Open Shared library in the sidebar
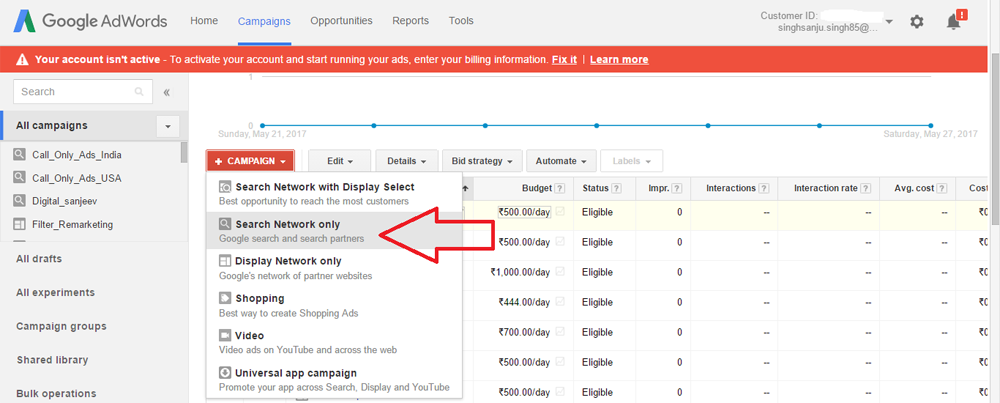 click(52, 360)
